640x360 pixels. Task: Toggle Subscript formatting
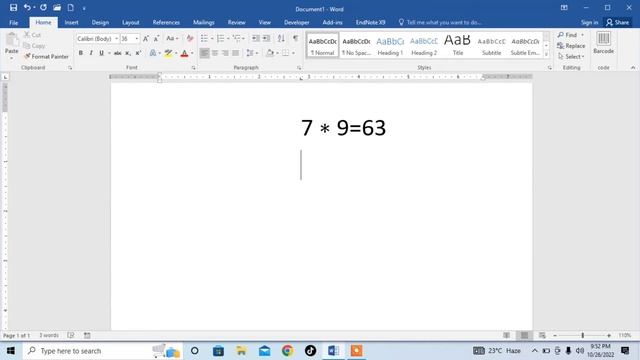(x=128, y=53)
